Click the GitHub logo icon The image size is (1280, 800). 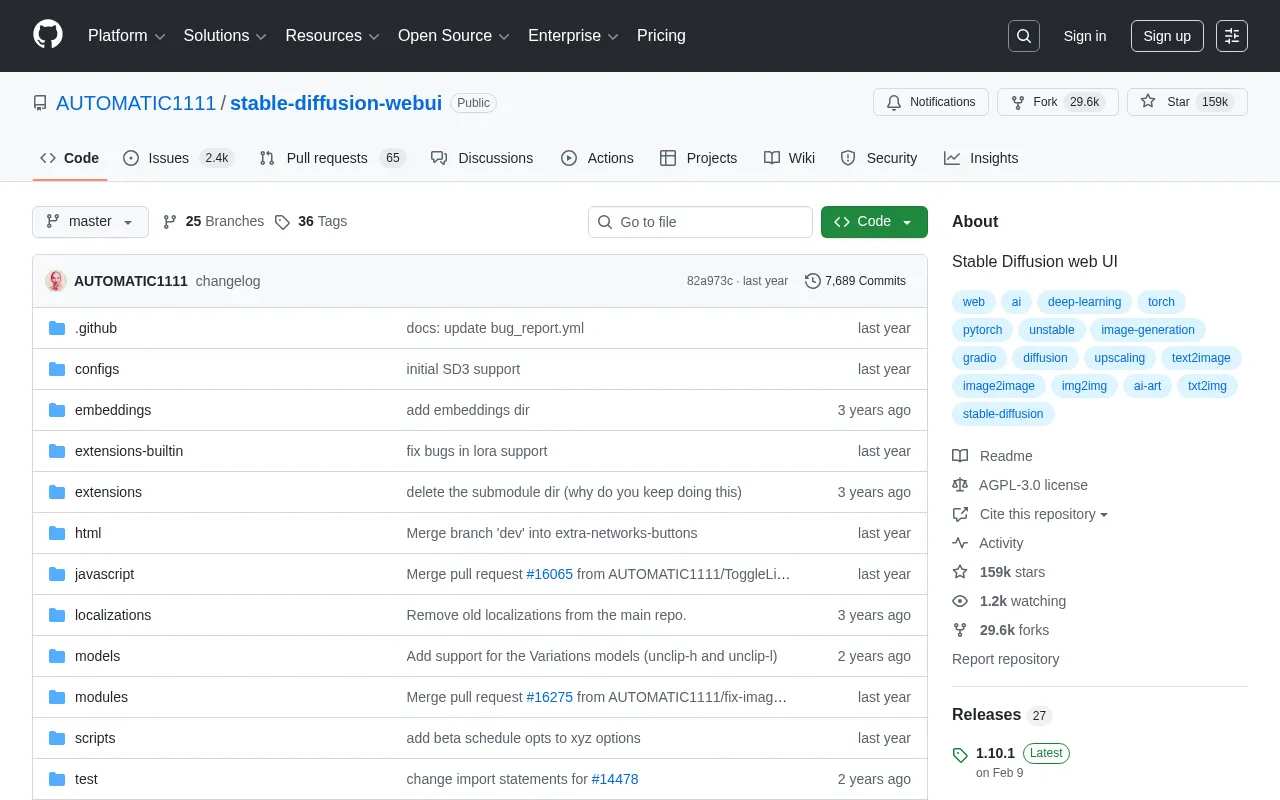point(48,35)
